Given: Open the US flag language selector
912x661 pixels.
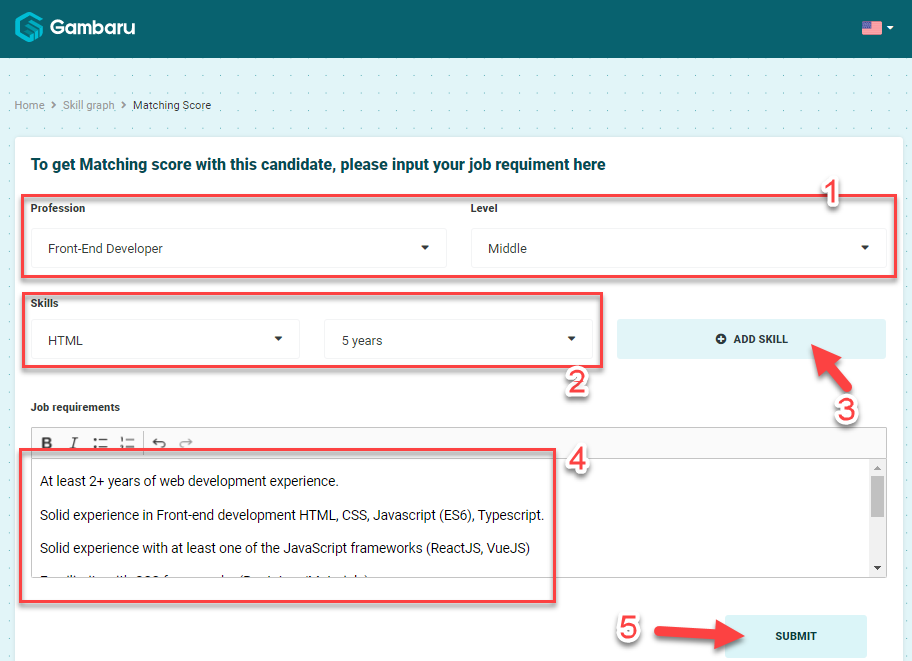Looking at the screenshot, I should pyautogui.click(x=877, y=28).
